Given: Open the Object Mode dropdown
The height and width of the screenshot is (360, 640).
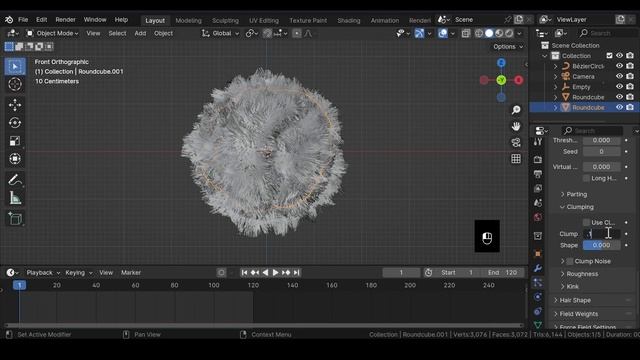Looking at the screenshot, I should 52,33.
